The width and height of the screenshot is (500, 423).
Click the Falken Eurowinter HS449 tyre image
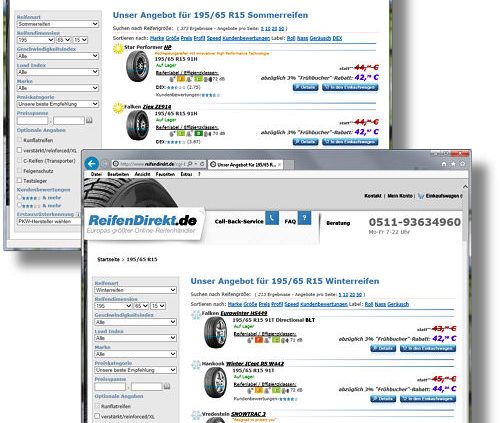(215, 332)
